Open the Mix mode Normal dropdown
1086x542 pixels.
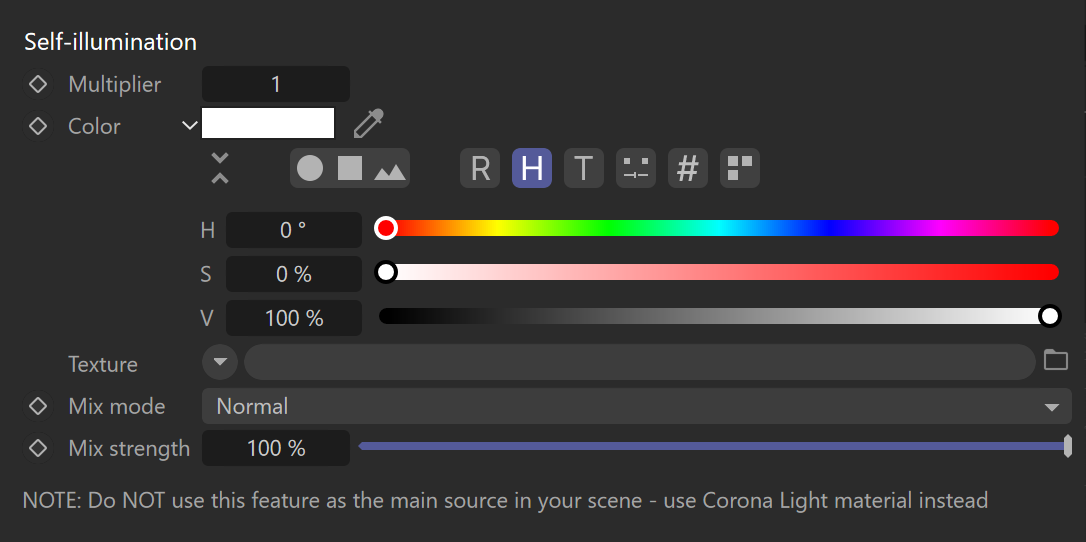[637, 406]
